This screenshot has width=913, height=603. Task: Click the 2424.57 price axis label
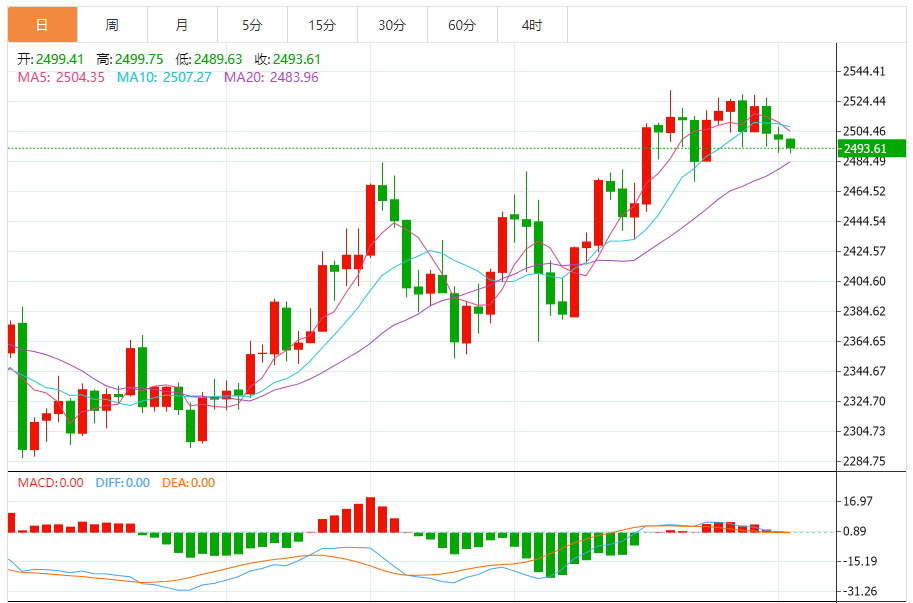[x=864, y=251]
